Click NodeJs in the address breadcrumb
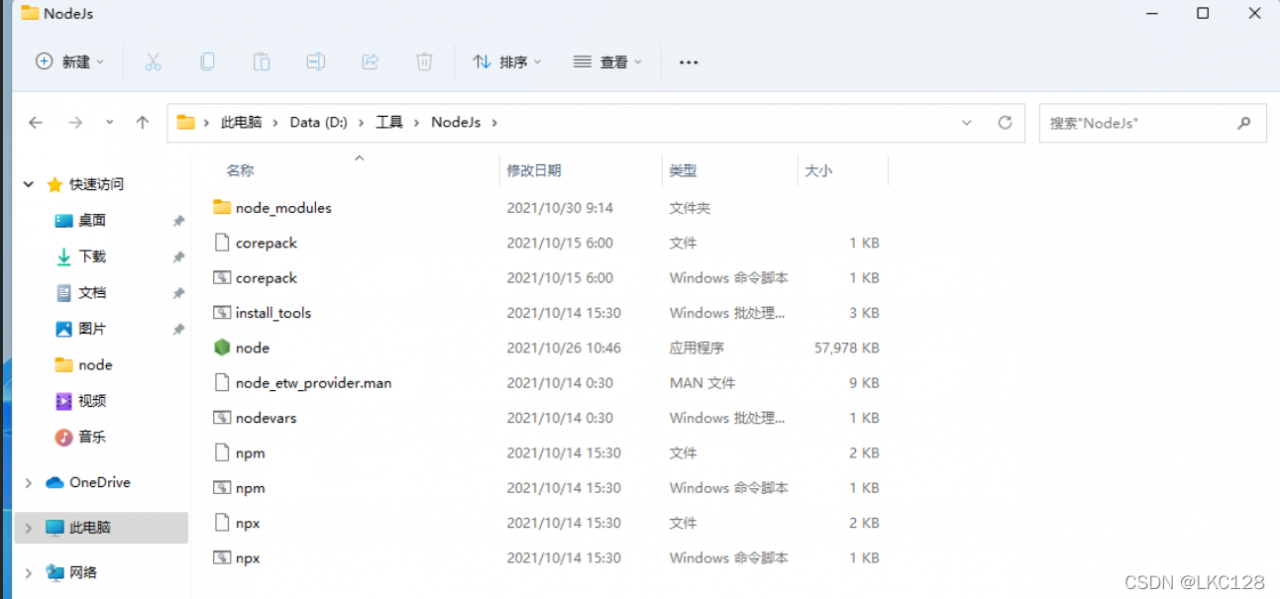Viewport: 1280px width, 599px height. [456, 122]
